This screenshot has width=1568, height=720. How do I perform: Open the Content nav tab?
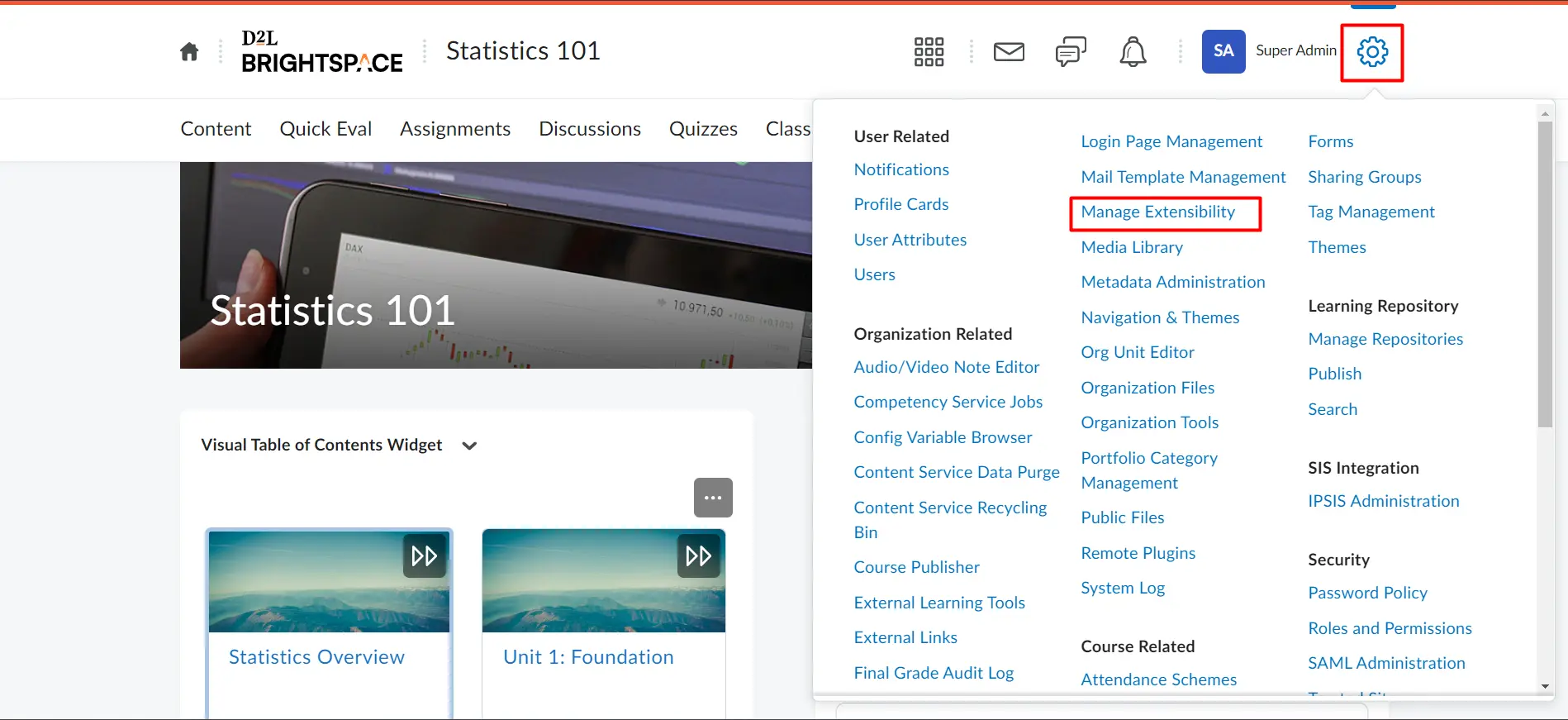click(x=216, y=129)
